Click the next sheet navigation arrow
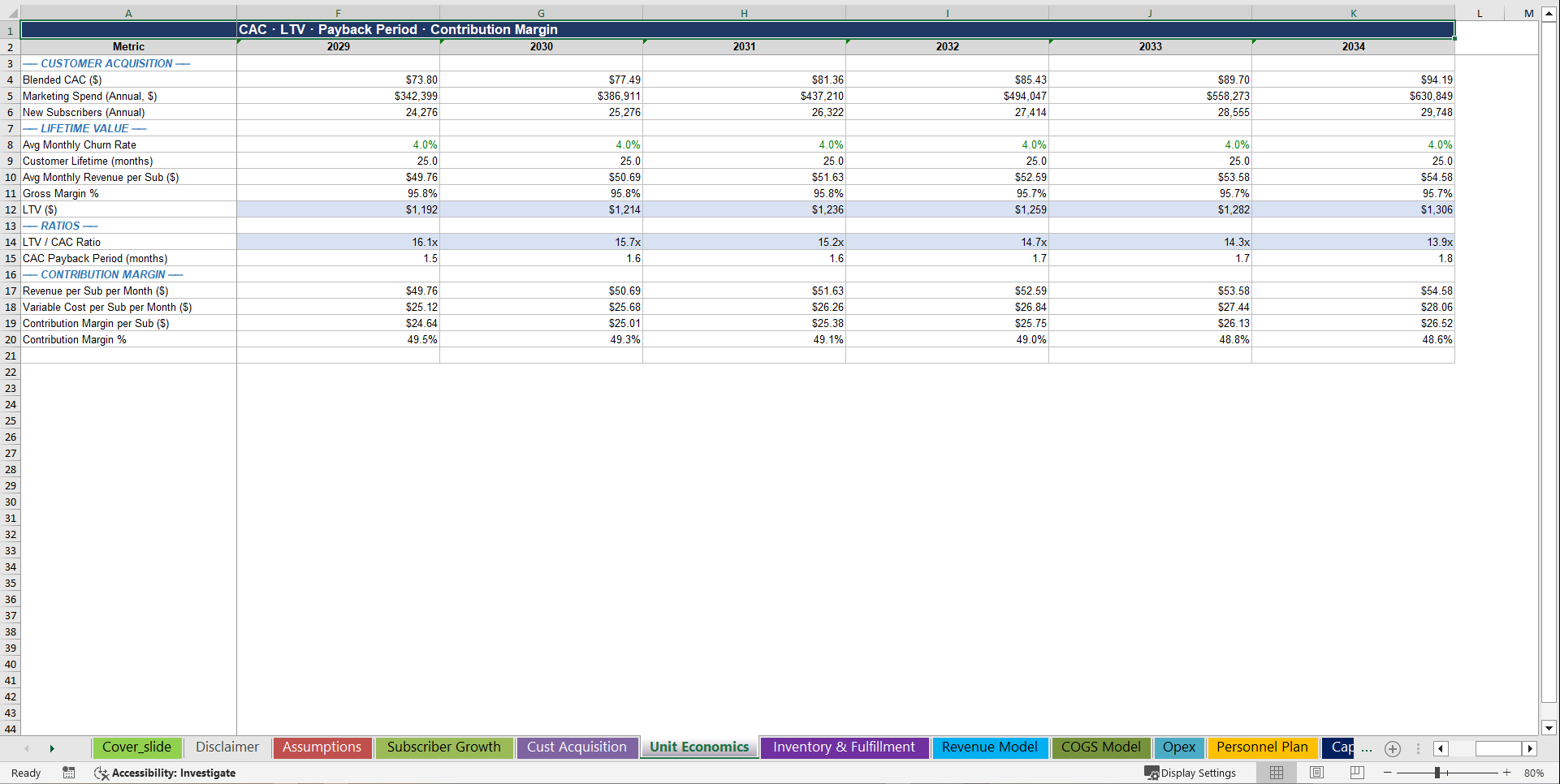The image size is (1560, 784). (52, 748)
